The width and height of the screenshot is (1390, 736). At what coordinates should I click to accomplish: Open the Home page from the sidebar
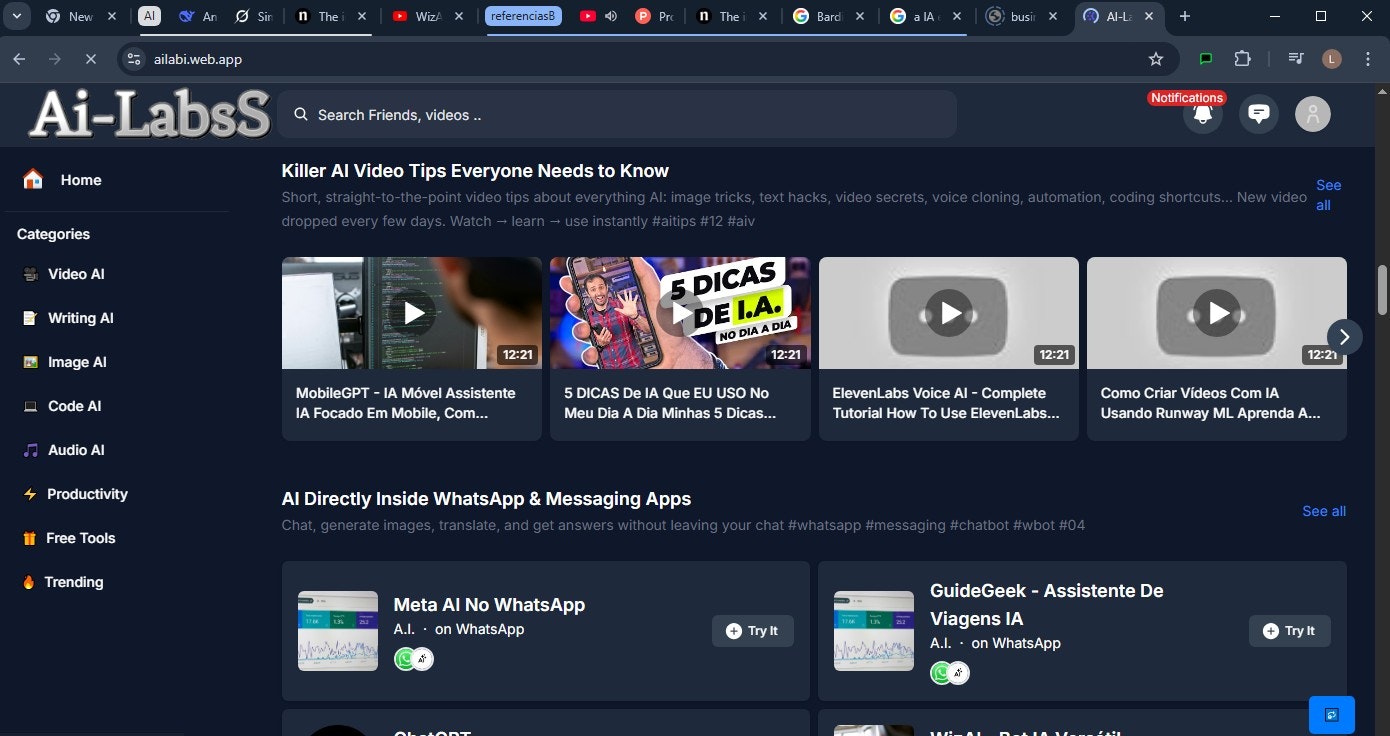click(62, 180)
